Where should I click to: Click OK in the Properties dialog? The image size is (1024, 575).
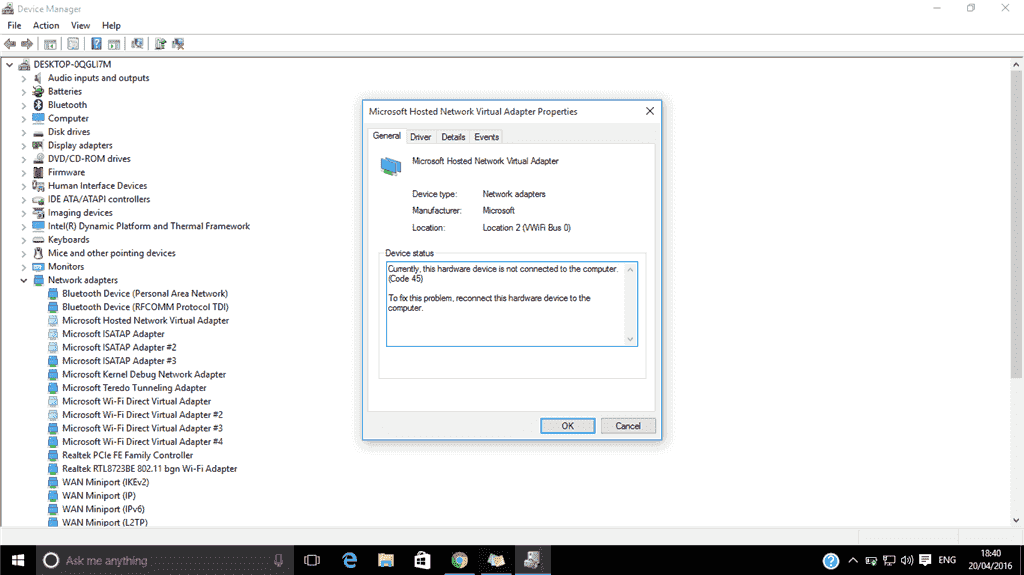(568, 426)
